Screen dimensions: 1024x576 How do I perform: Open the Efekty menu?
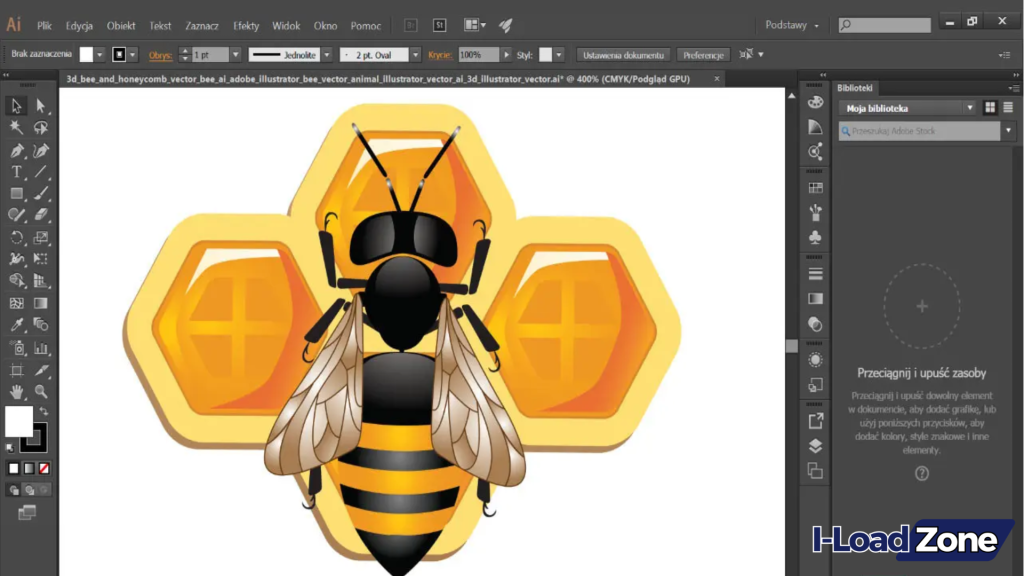click(246, 26)
